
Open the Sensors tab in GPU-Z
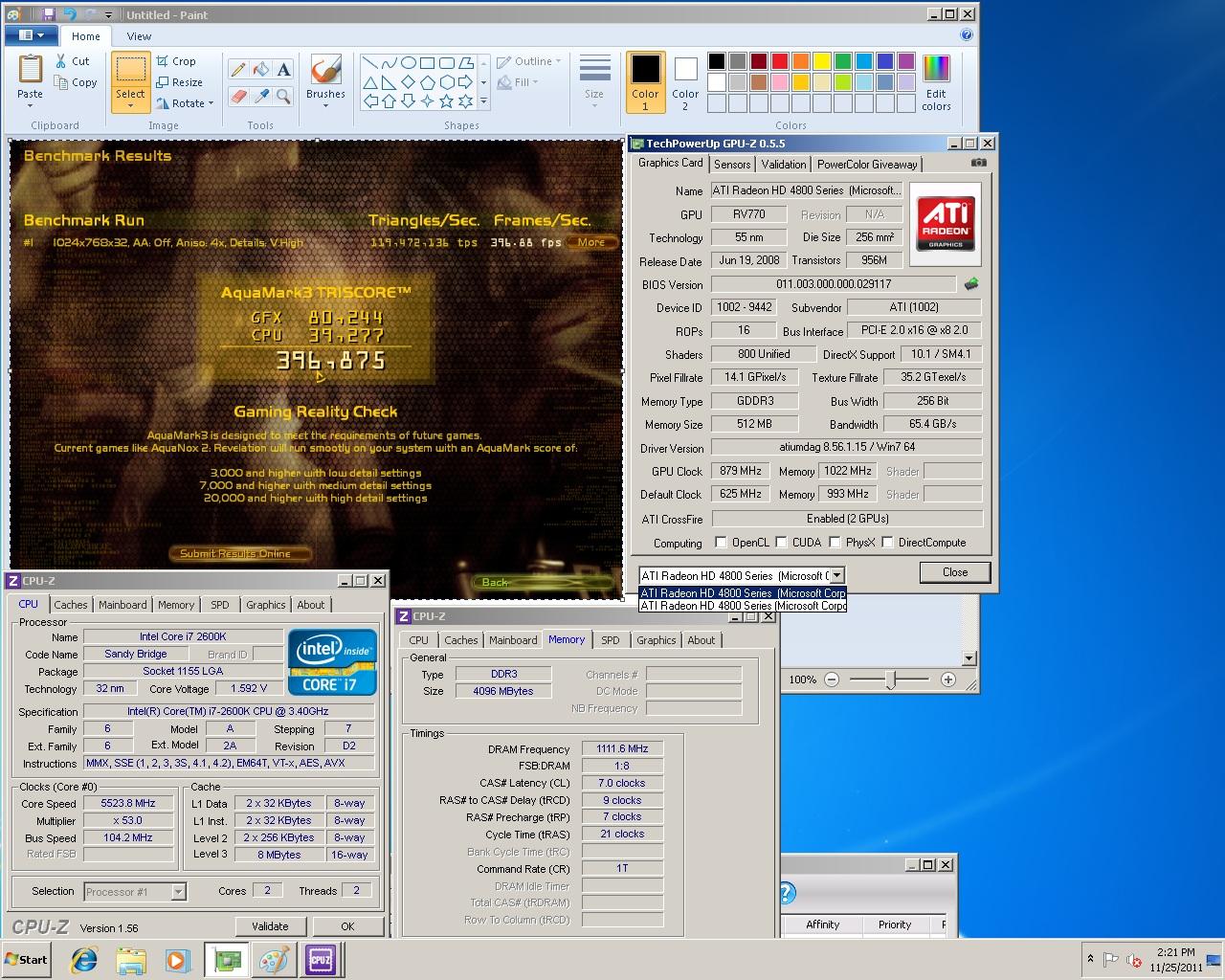pyautogui.click(x=732, y=164)
